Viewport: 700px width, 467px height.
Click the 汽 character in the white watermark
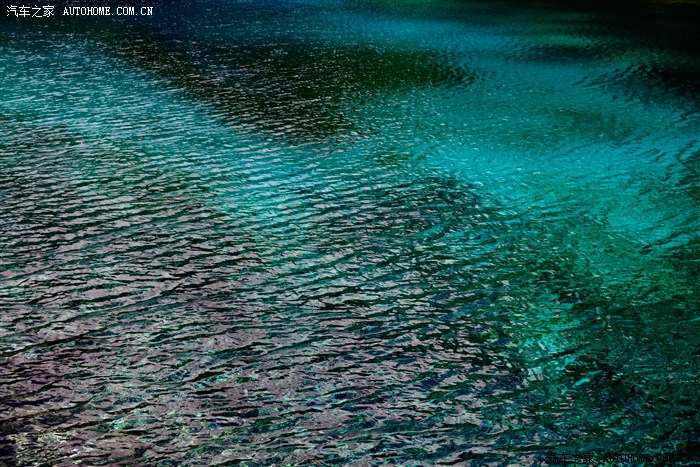pos(12,11)
